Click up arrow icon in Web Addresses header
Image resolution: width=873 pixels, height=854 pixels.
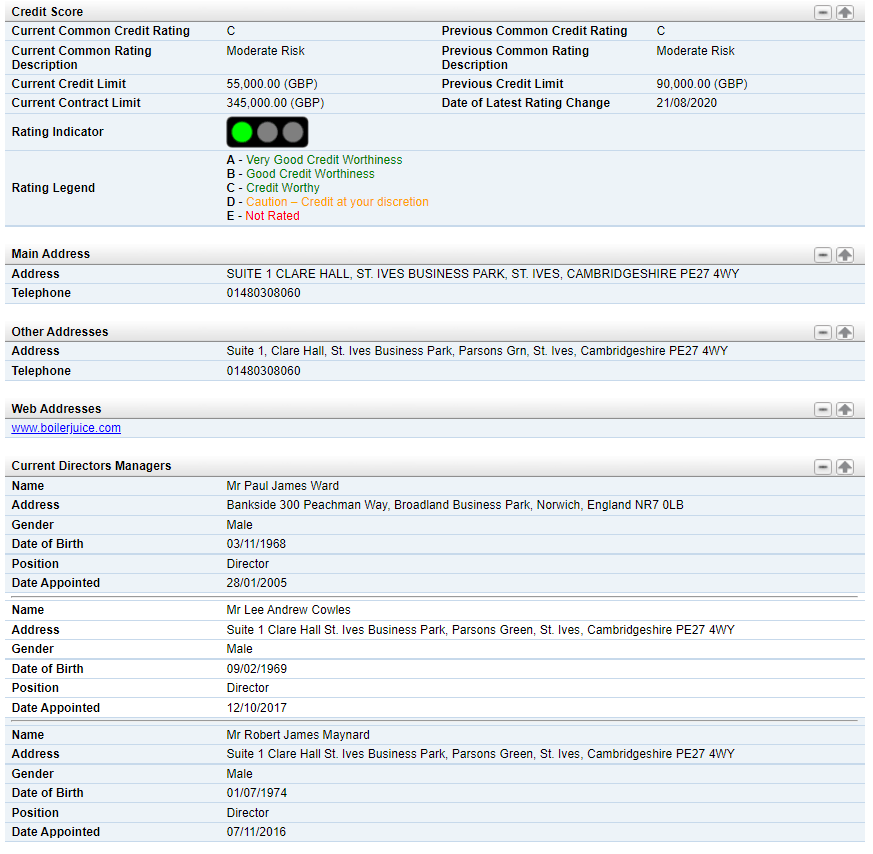coord(845,409)
